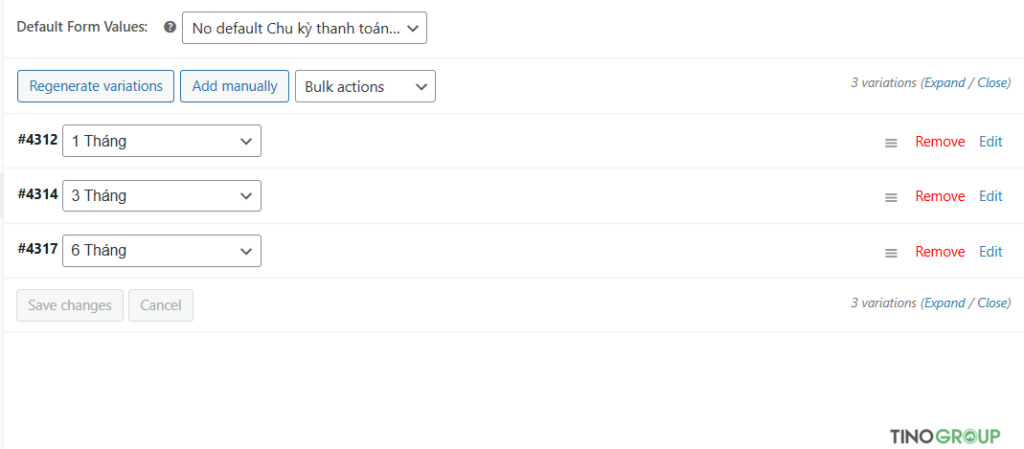The image size is (1024, 449).
Task: Open the Default Form Values dropdown
Action: [304, 28]
